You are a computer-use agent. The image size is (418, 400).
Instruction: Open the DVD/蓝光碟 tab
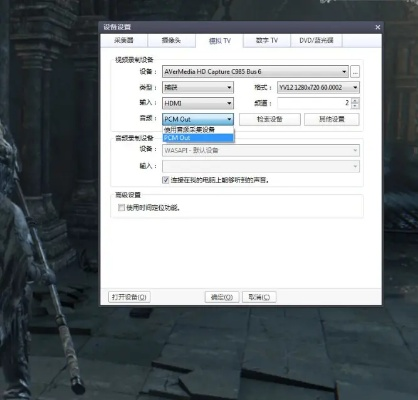tap(316, 41)
